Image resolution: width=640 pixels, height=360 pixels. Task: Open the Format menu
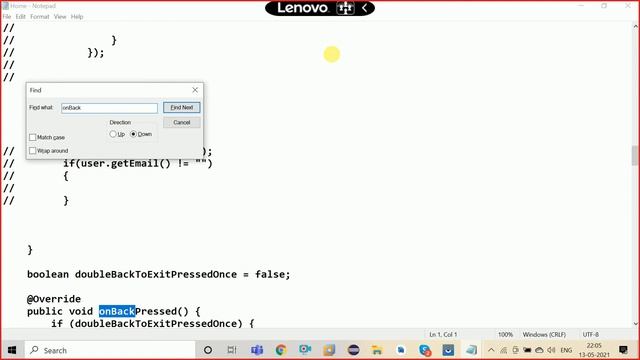[x=40, y=17]
